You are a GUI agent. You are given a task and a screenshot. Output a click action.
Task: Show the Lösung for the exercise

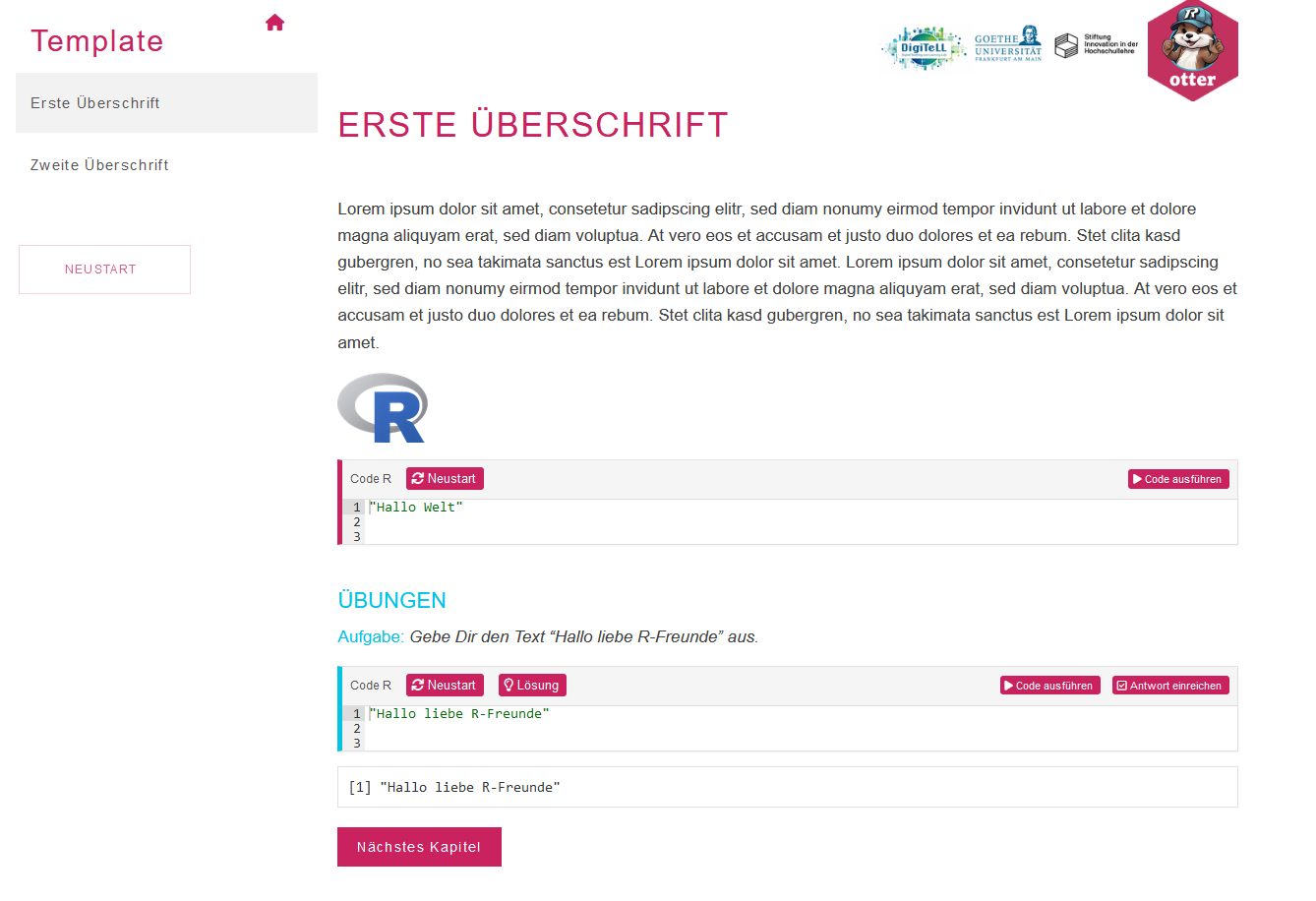point(532,686)
